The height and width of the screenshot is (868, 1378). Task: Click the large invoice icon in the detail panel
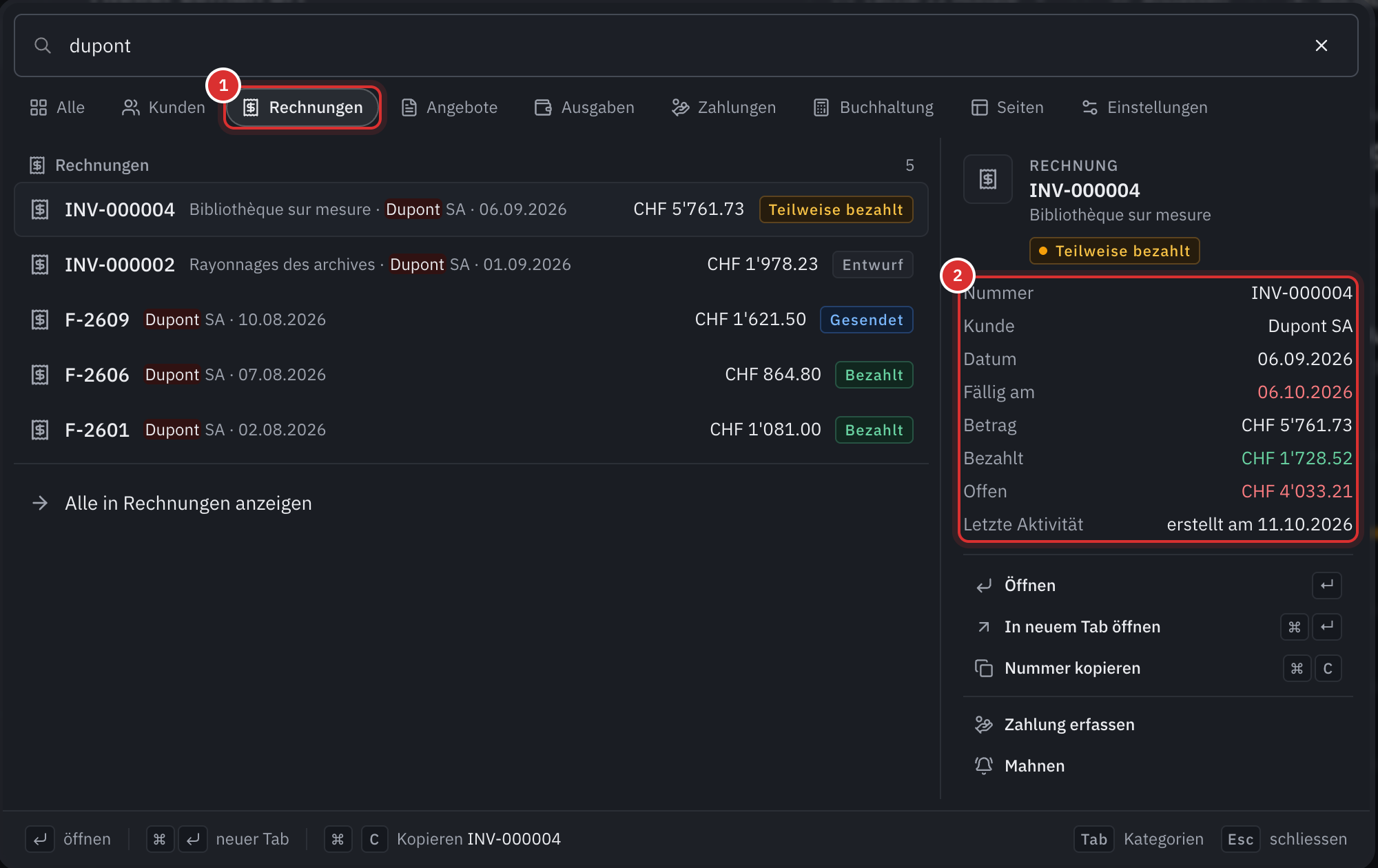(988, 179)
